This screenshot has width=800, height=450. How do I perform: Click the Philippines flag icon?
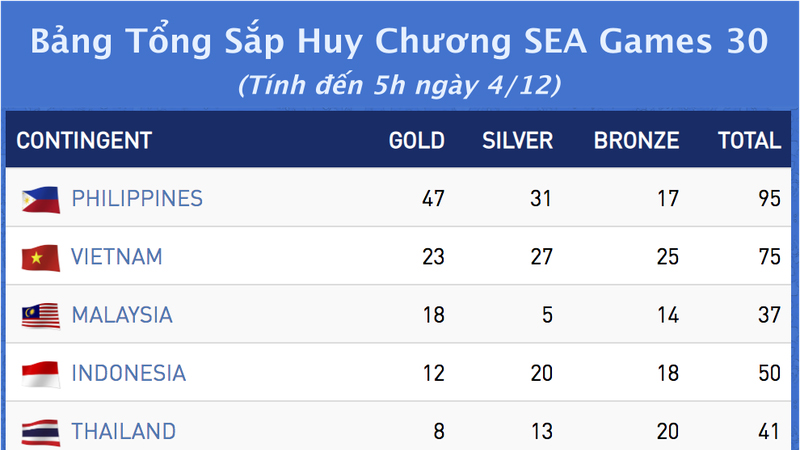(x=40, y=199)
